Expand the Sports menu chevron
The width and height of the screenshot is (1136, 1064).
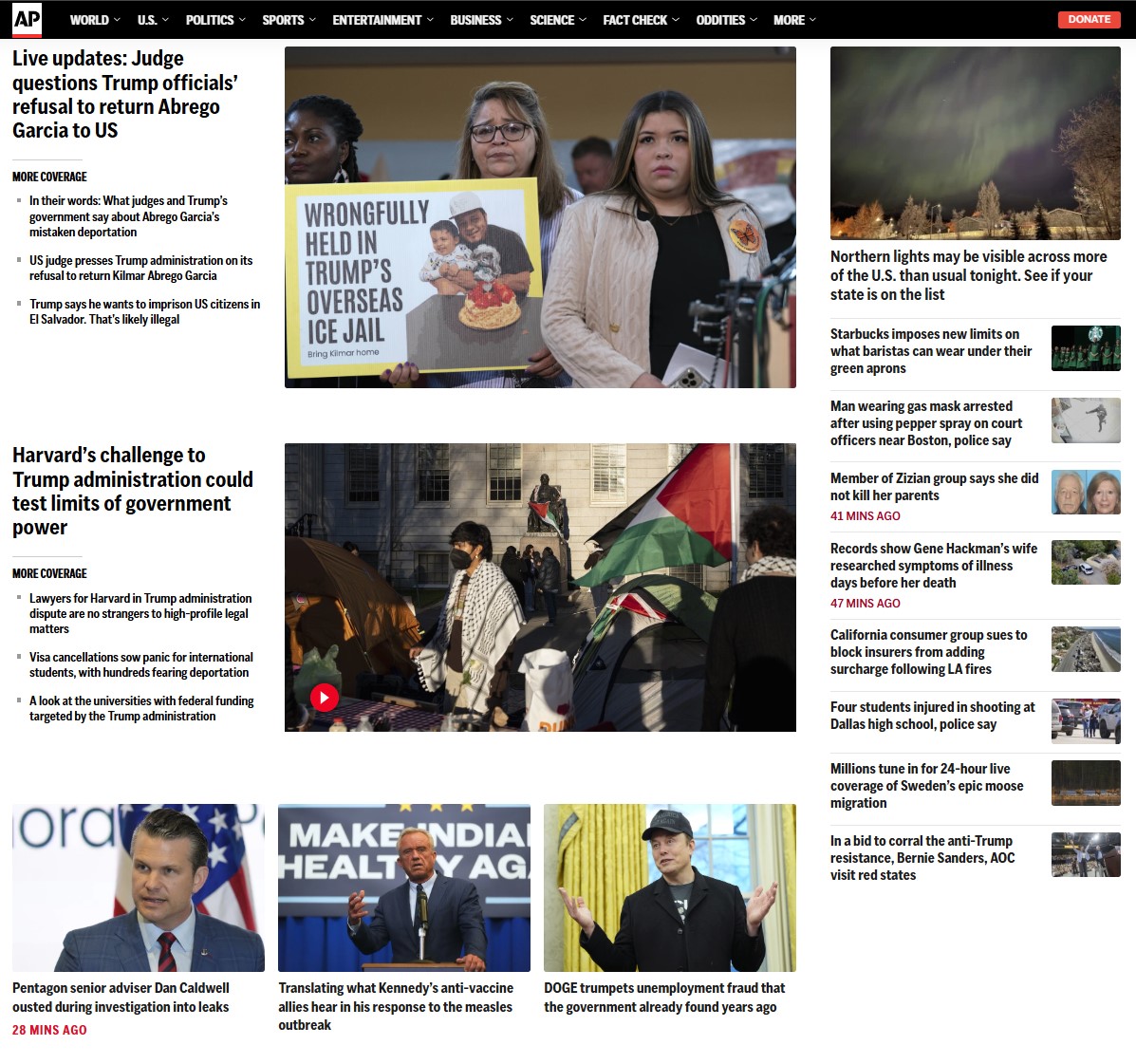(x=312, y=20)
